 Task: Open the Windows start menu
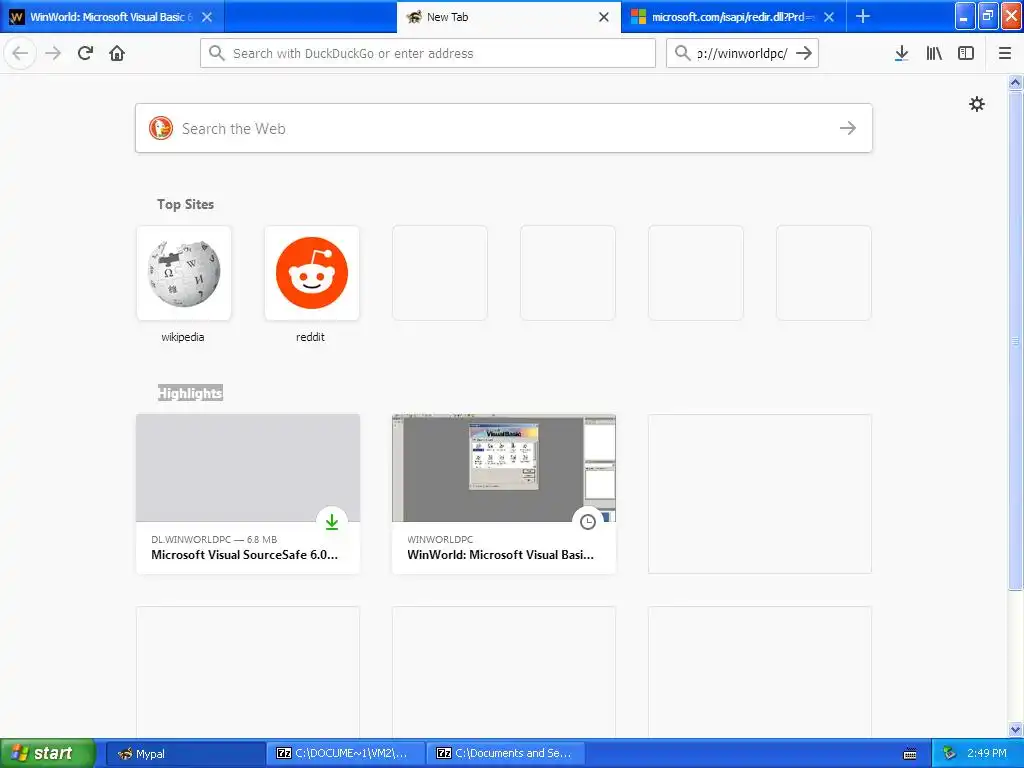[x=48, y=753]
